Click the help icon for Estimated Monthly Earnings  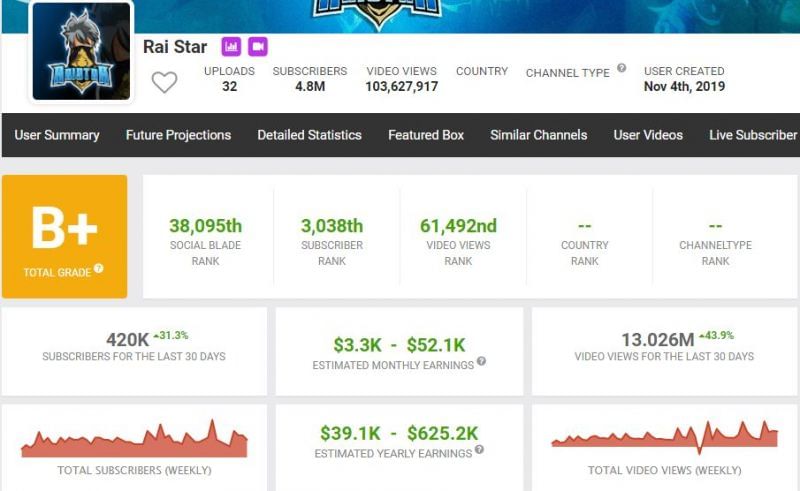481,362
